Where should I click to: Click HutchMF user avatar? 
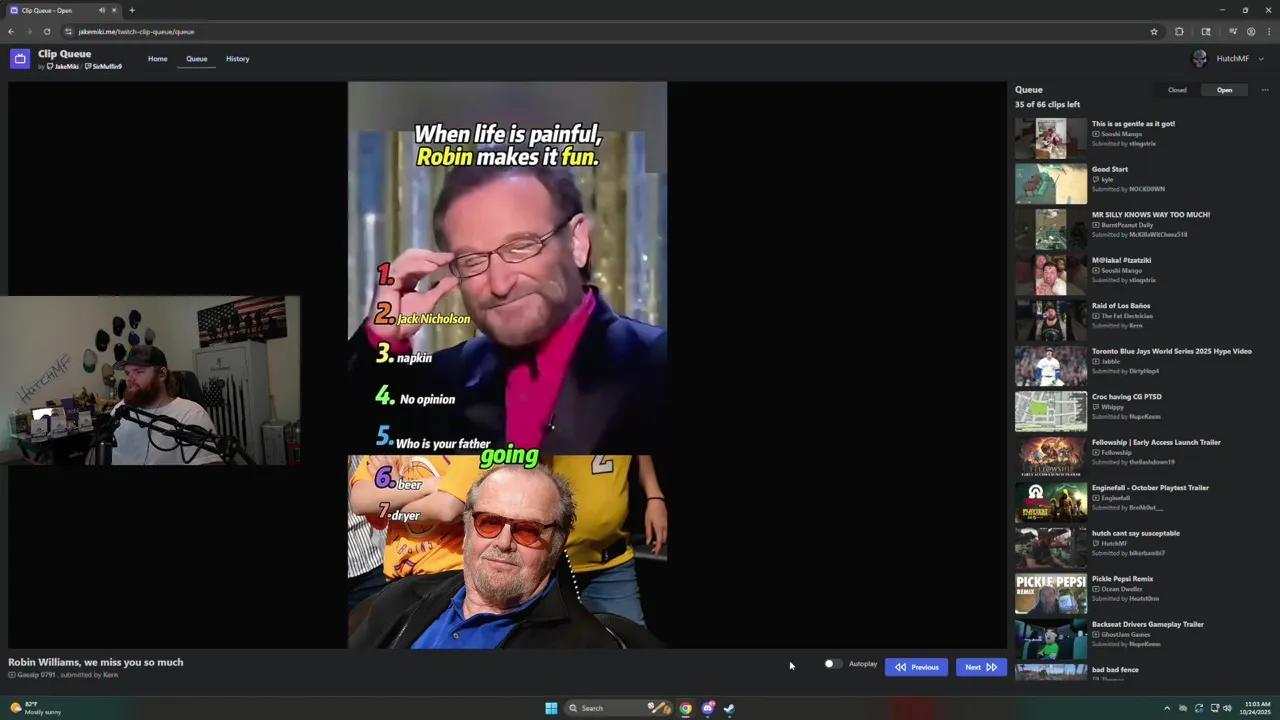click(x=1200, y=59)
